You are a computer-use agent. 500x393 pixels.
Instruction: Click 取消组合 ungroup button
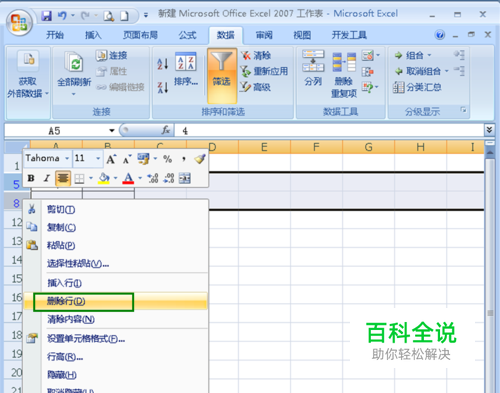pos(422,71)
